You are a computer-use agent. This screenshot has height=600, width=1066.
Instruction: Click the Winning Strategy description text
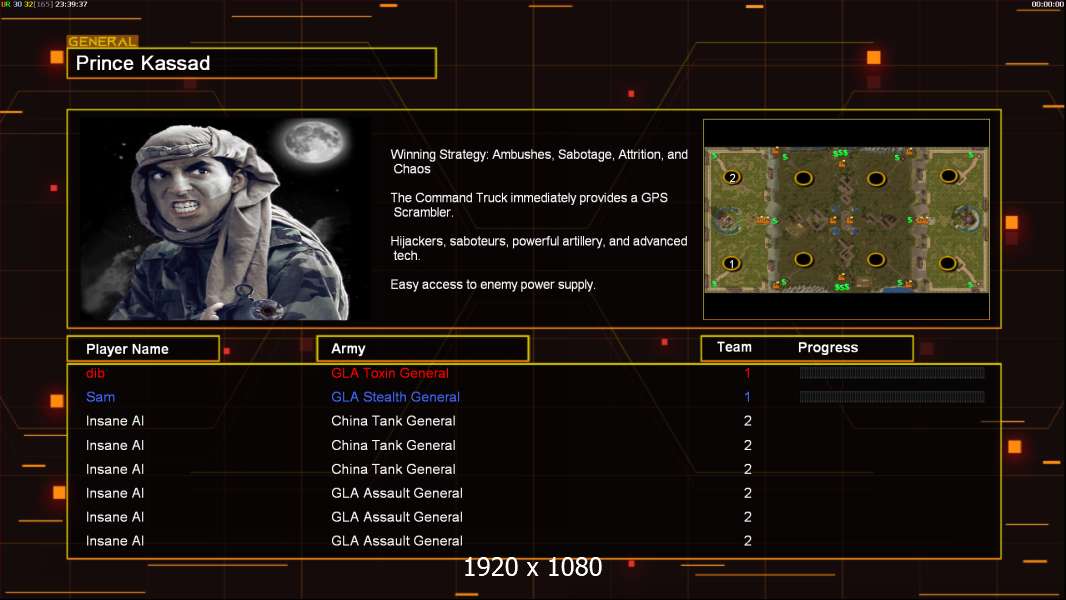(x=538, y=162)
